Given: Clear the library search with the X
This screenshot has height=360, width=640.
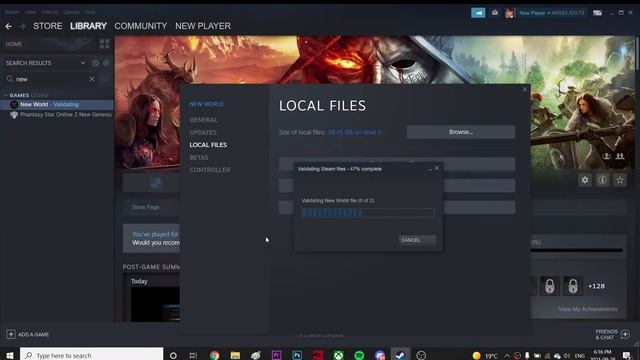Looking at the screenshot, I should point(92,79).
